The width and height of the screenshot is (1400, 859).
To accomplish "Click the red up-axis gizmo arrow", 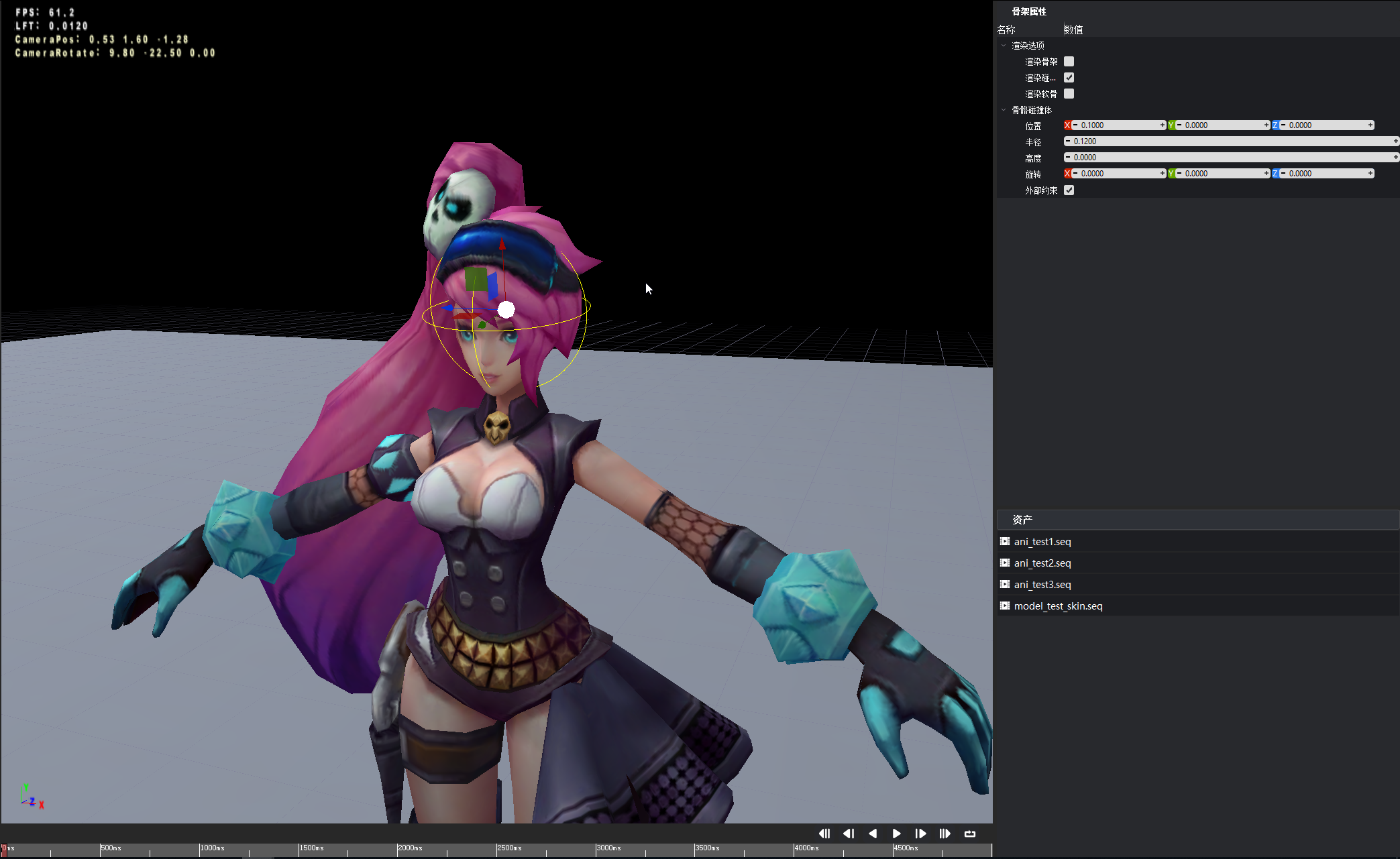I will [502, 245].
